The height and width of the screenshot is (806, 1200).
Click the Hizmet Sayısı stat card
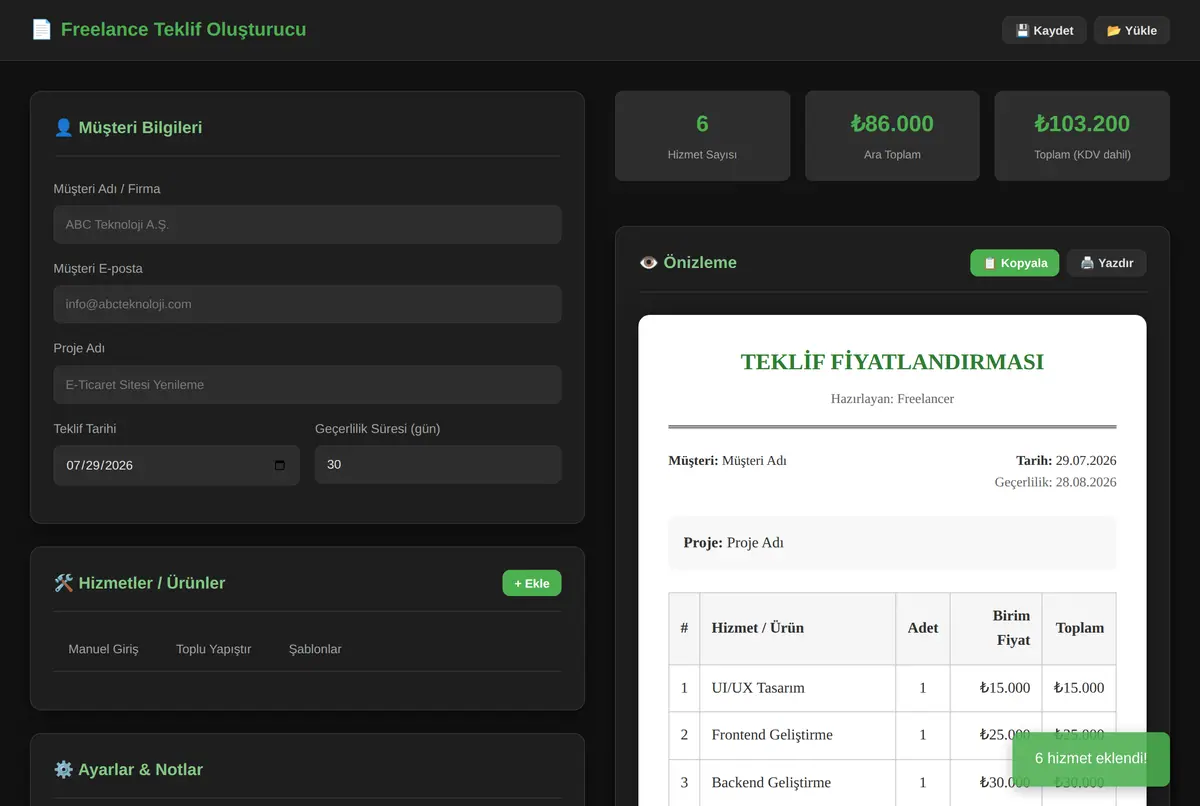click(702, 136)
